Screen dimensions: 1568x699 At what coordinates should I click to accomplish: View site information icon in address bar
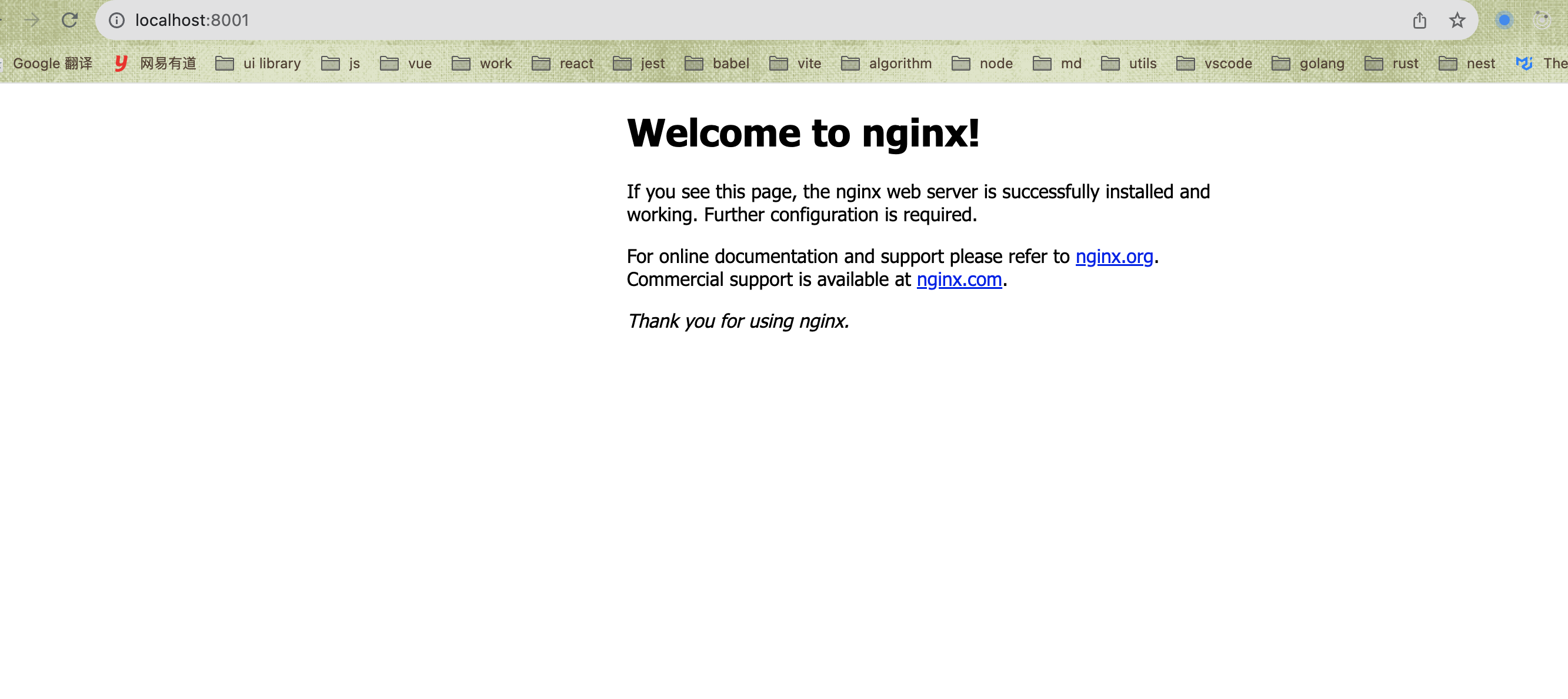coord(116,20)
